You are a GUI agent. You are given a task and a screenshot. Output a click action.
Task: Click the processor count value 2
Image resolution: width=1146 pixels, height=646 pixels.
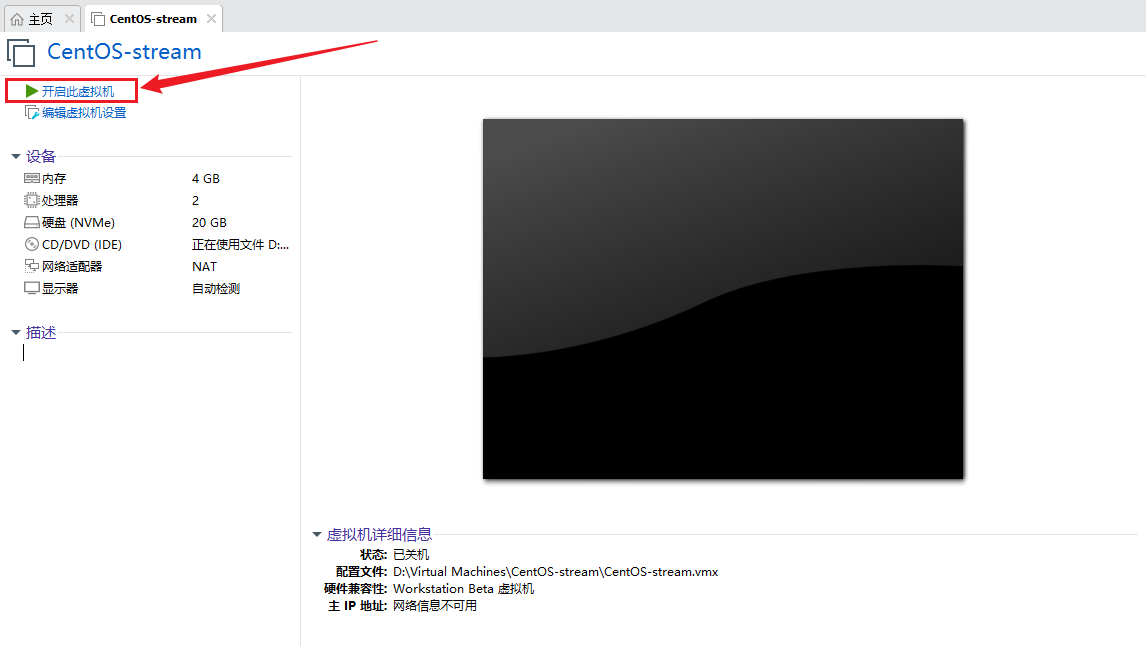click(195, 200)
